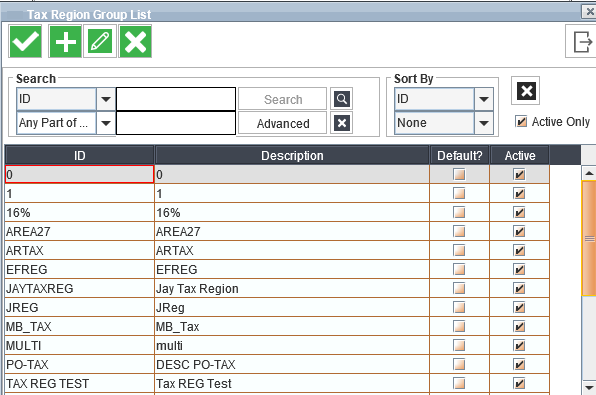Select the TAX REG TEST ID cell
Viewport: 596px width, 395px height.
[79, 383]
